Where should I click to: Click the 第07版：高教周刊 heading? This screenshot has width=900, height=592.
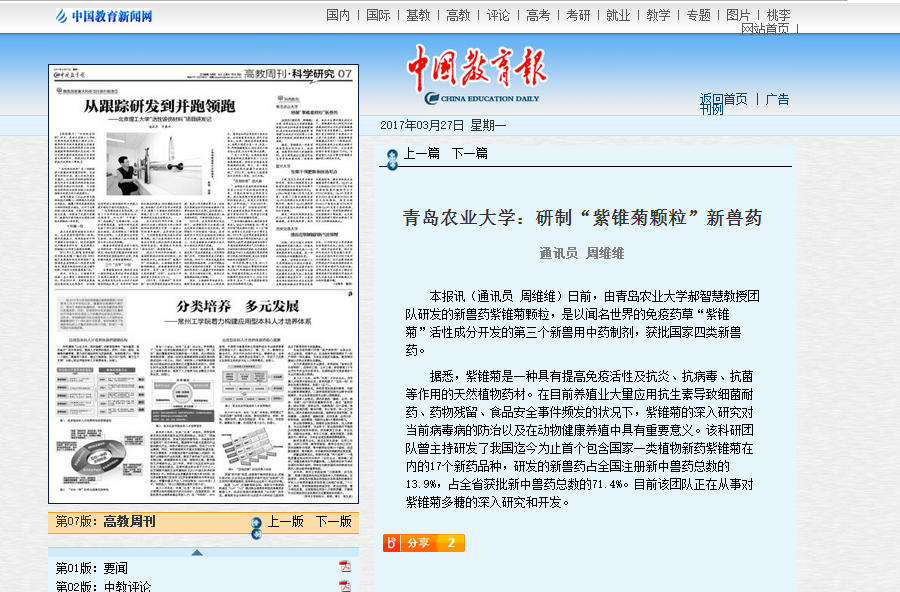point(106,521)
